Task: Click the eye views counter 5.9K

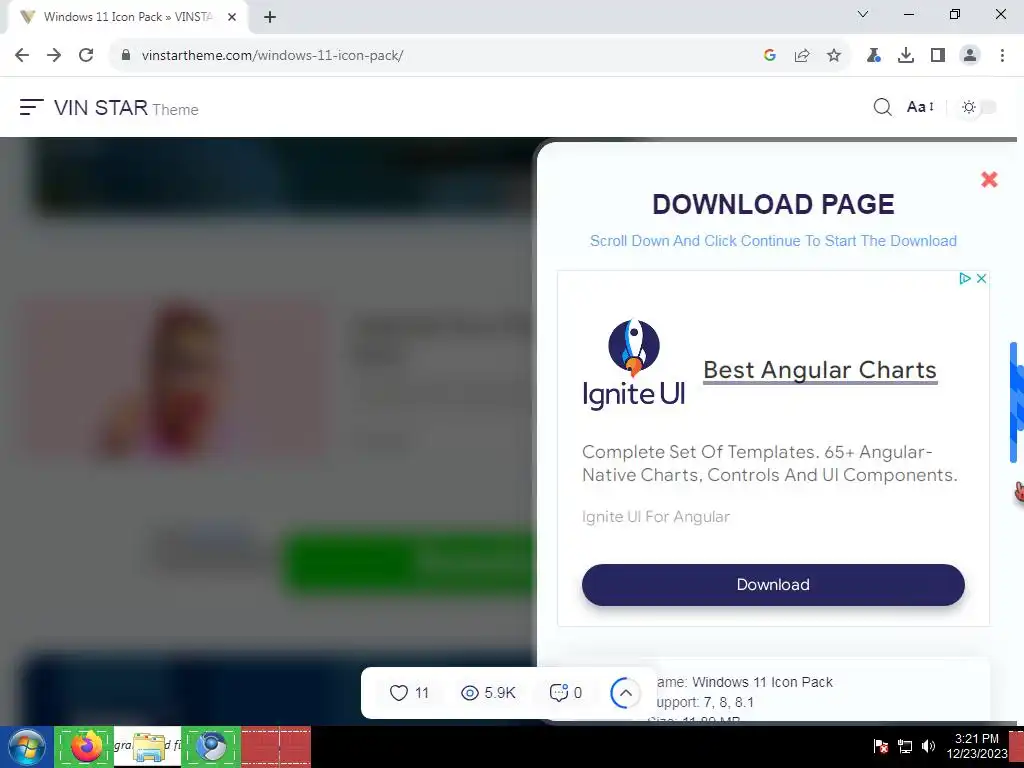Action: pyautogui.click(x=488, y=693)
